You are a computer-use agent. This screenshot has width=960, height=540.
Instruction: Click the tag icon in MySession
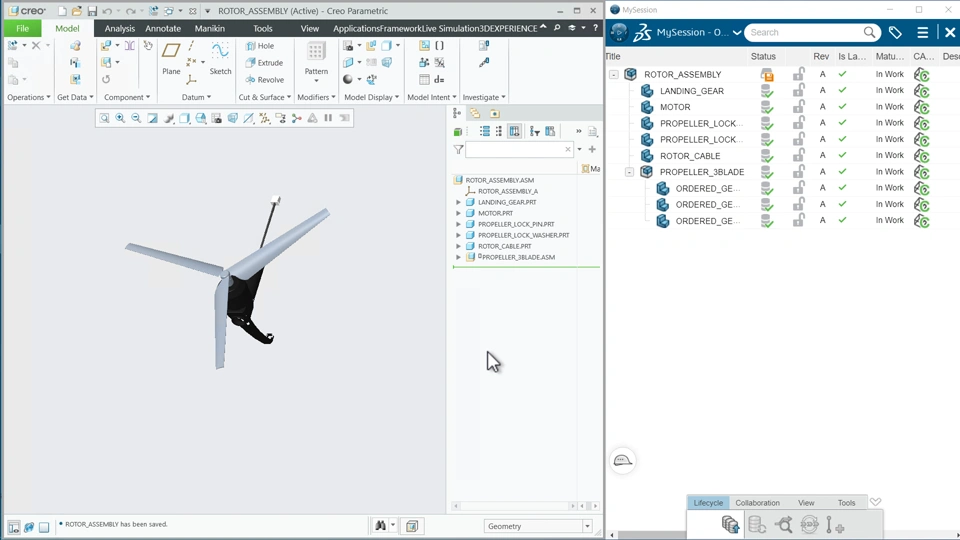895,32
